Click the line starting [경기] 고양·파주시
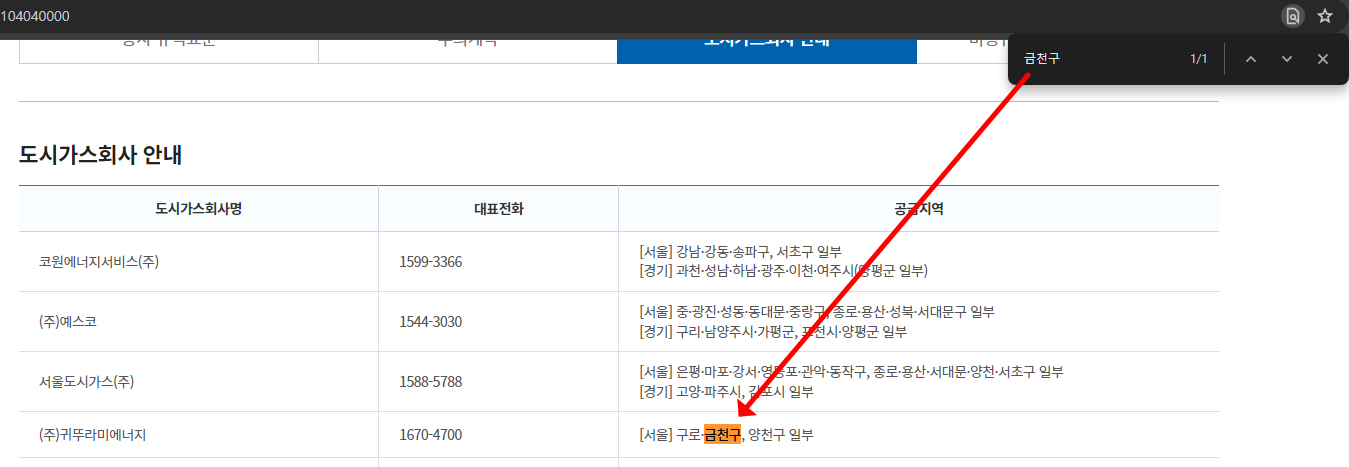 click(x=726, y=392)
